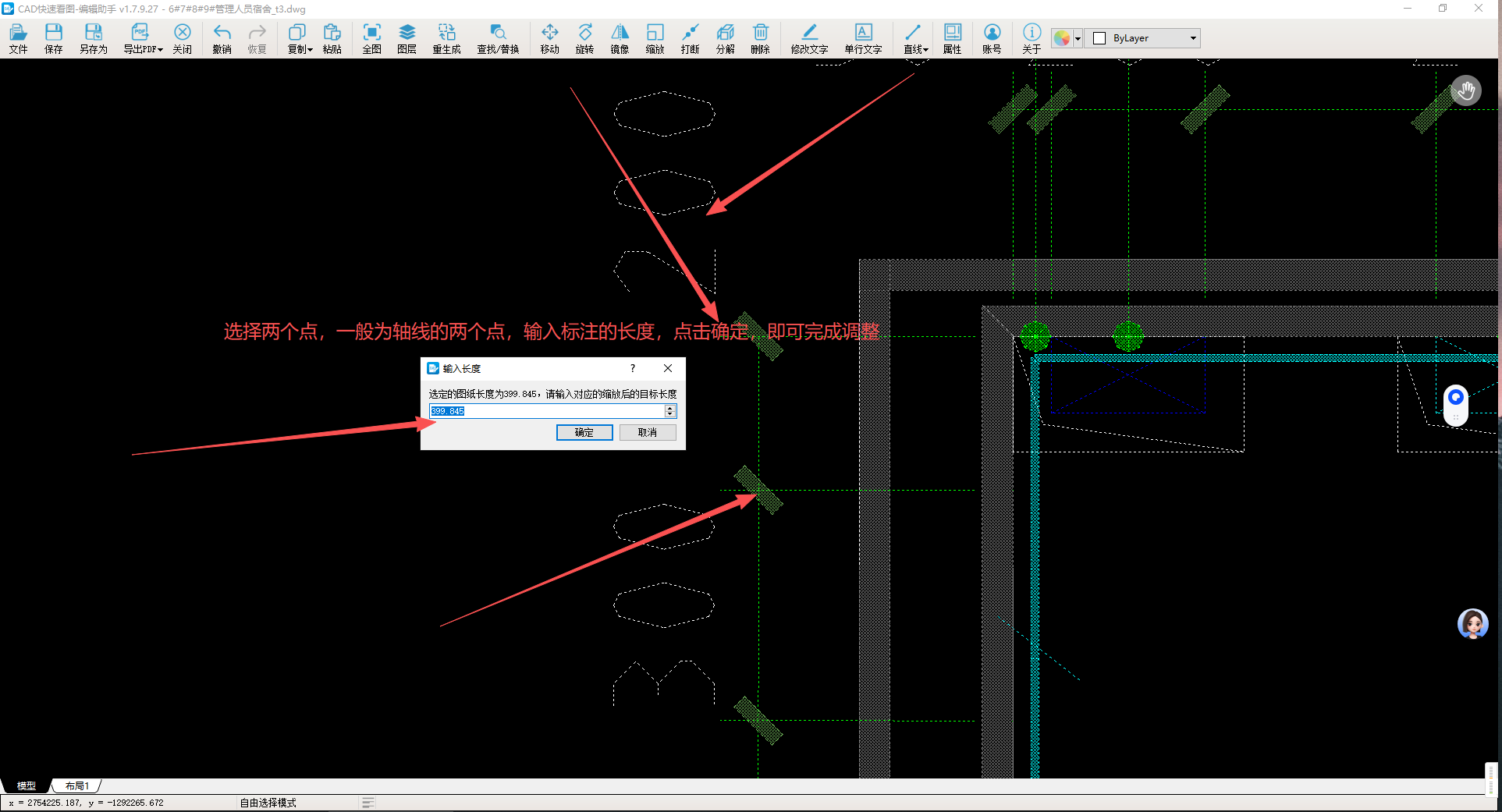The height and width of the screenshot is (812, 1502).
Task: Select the 移动 (Move) tool
Action: [x=549, y=38]
